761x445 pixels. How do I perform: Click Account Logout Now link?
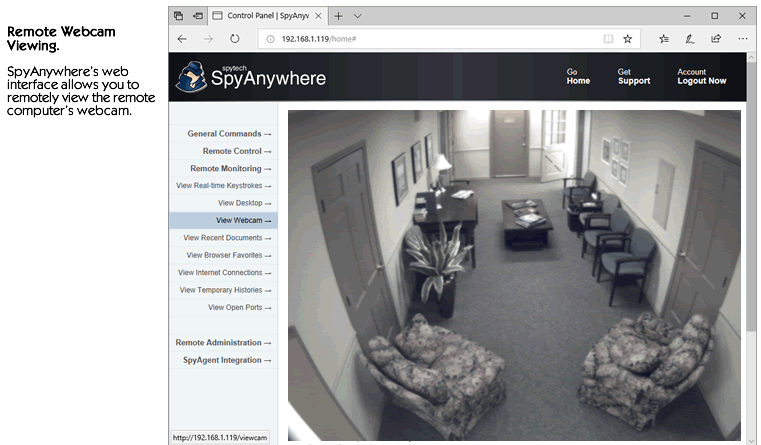tap(702, 77)
